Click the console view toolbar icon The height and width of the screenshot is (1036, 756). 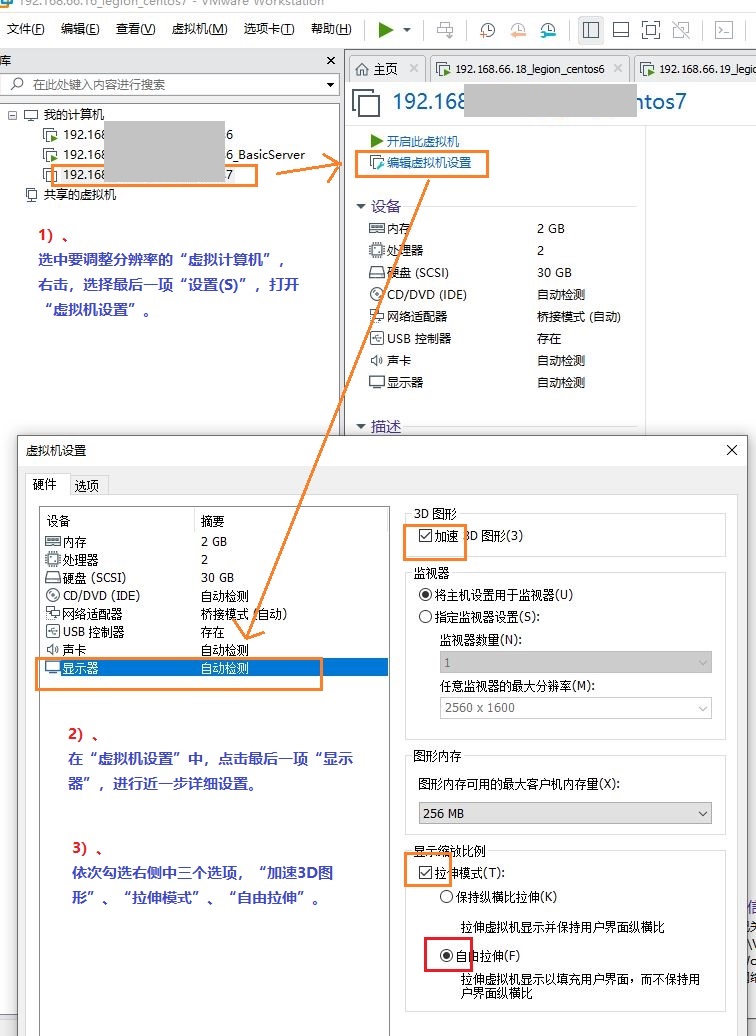[x=724, y=30]
